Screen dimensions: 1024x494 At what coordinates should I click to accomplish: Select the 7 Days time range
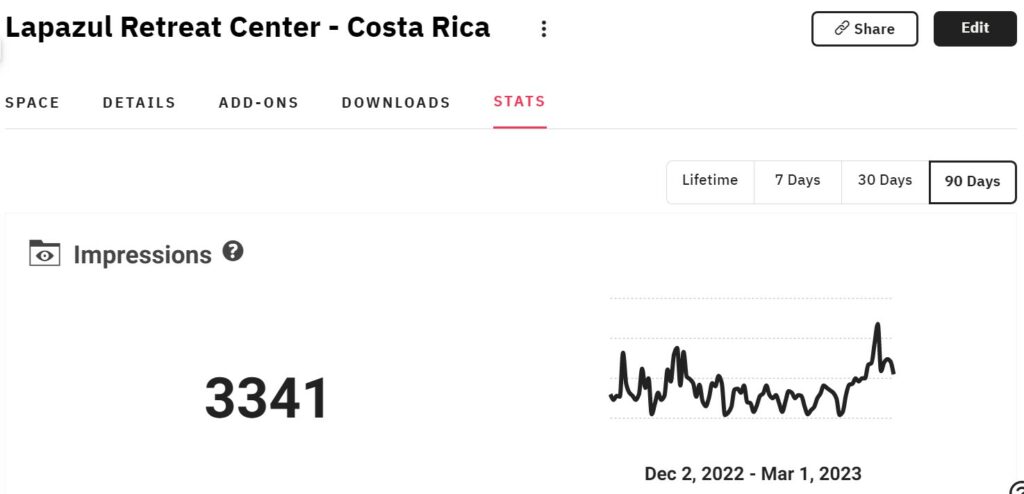pos(797,182)
